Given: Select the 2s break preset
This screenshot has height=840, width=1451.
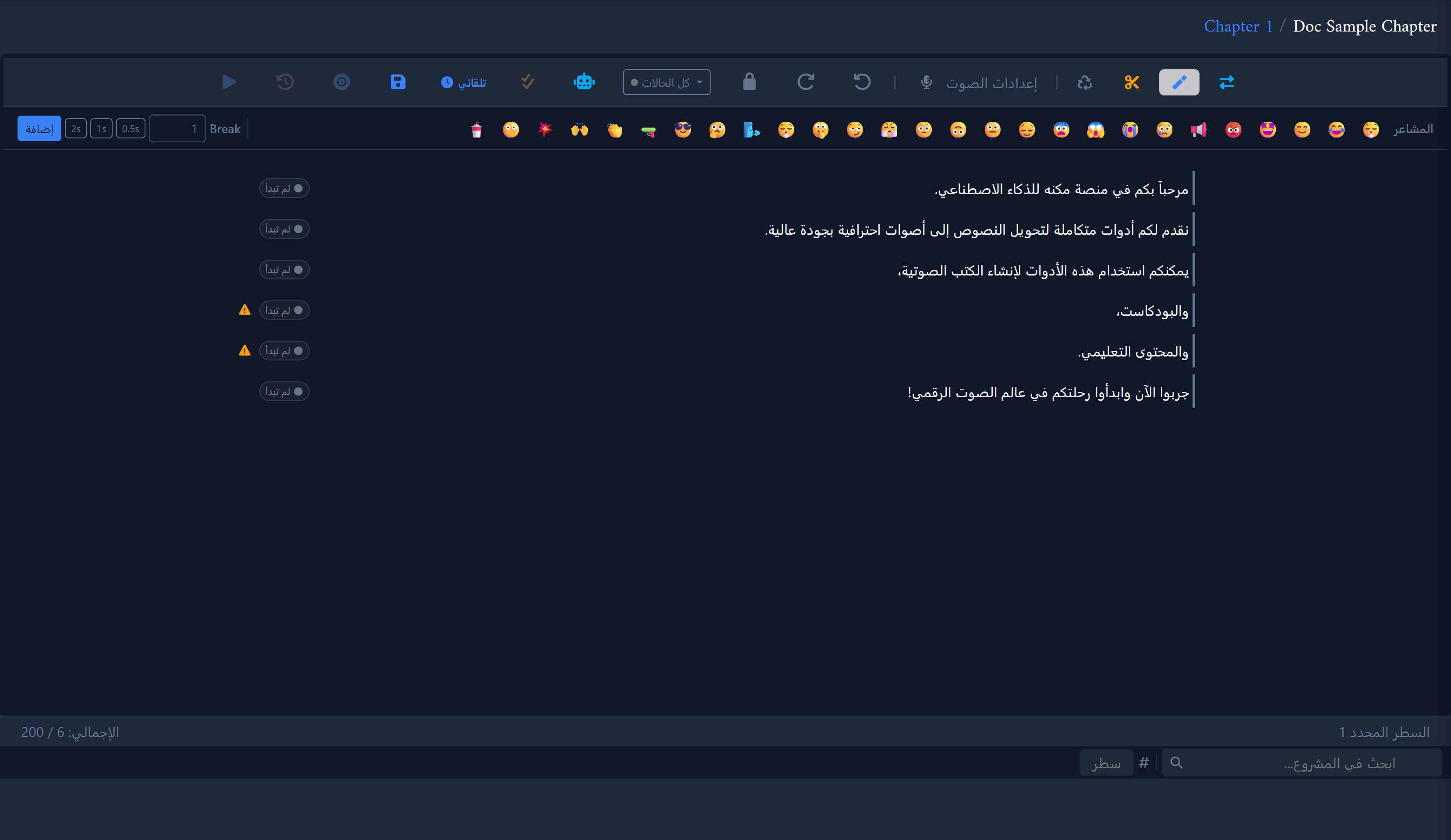Looking at the screenshot, I should (x=76, y=129).
